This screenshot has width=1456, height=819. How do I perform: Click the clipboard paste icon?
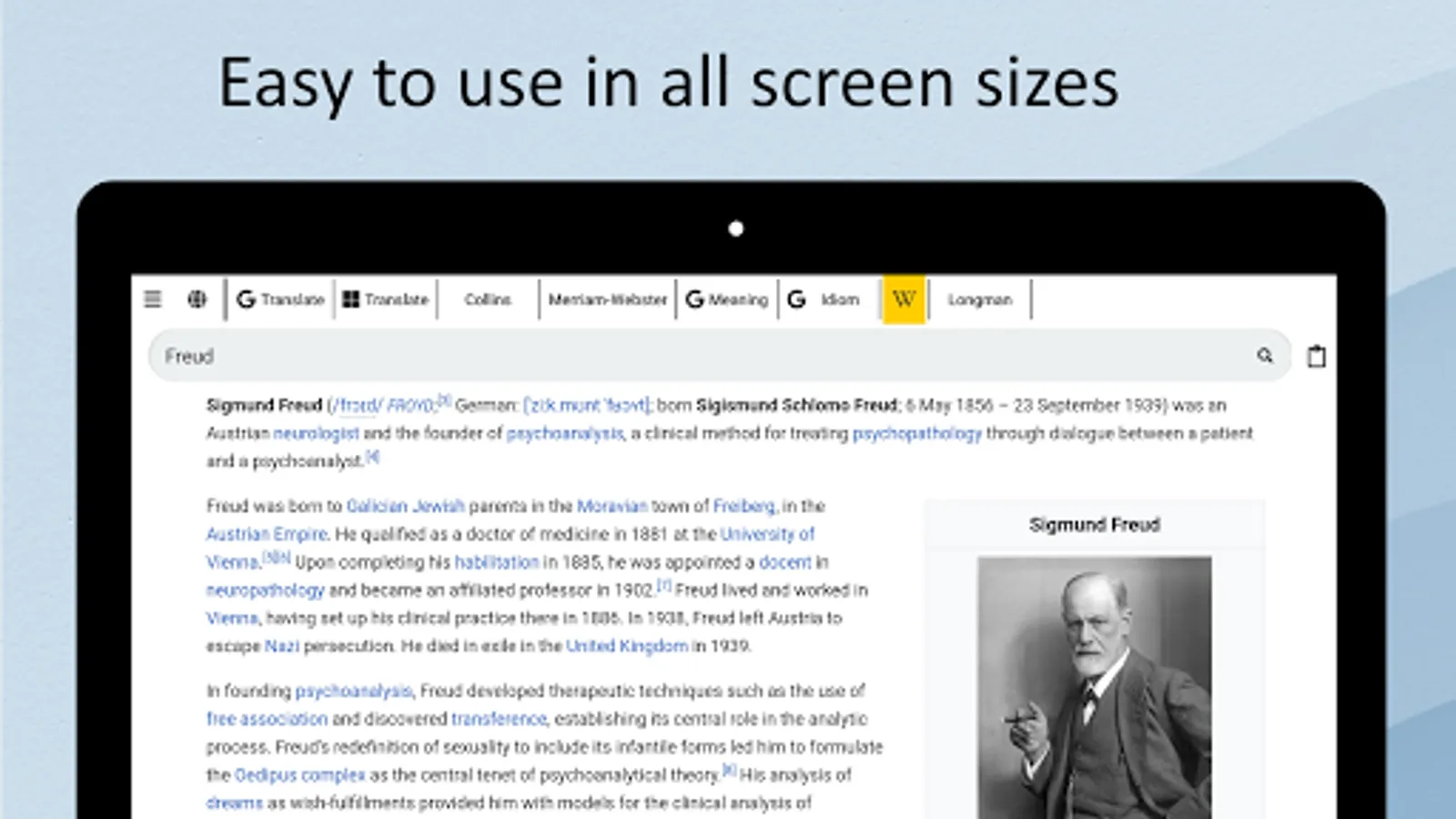point(1317,356)
